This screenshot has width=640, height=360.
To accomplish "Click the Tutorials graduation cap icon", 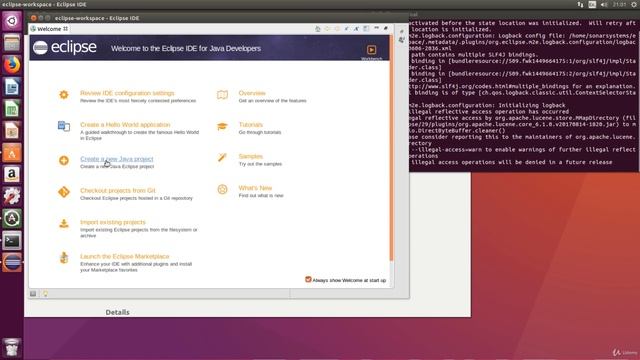I will [x=222, y=126].
